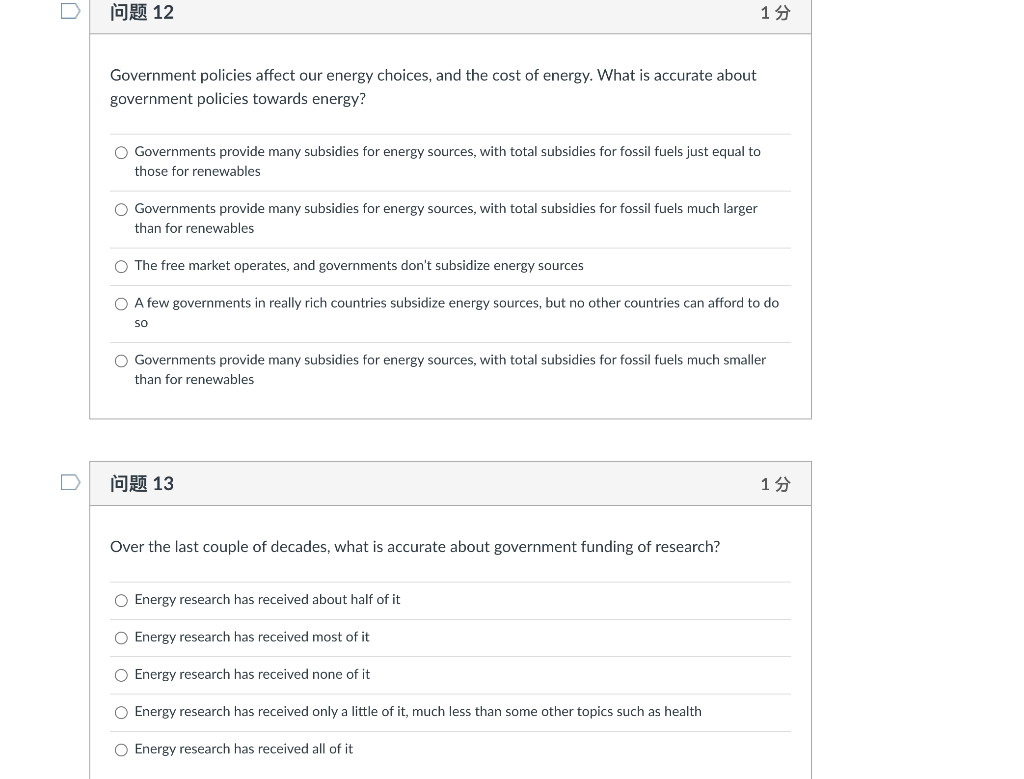Select radio for fossil fuel subsidies much smaller
The height and width of the screenshot is (779, 1024).
121,360
